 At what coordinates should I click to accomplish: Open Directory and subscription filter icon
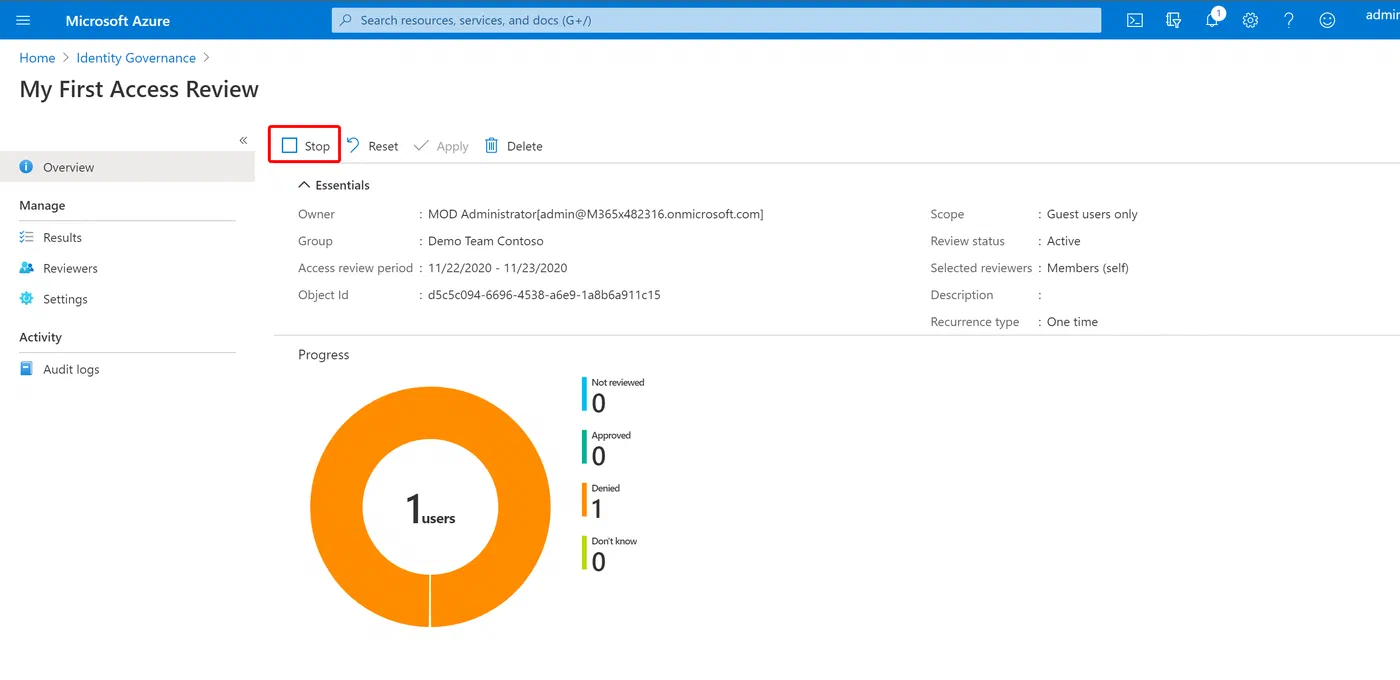click(1174, 20)
